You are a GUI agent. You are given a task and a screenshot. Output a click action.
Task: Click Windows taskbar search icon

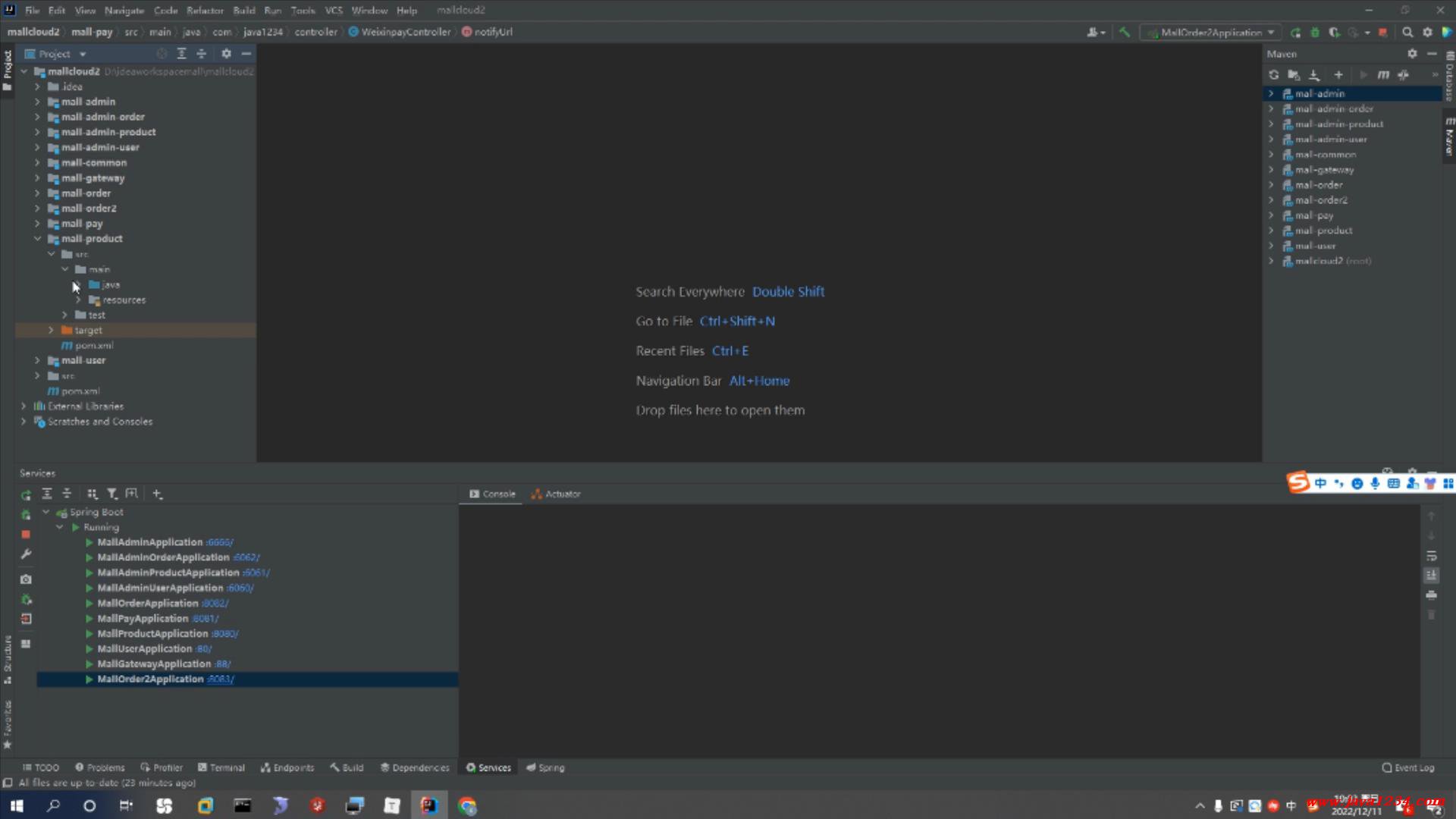click(53, 805)
